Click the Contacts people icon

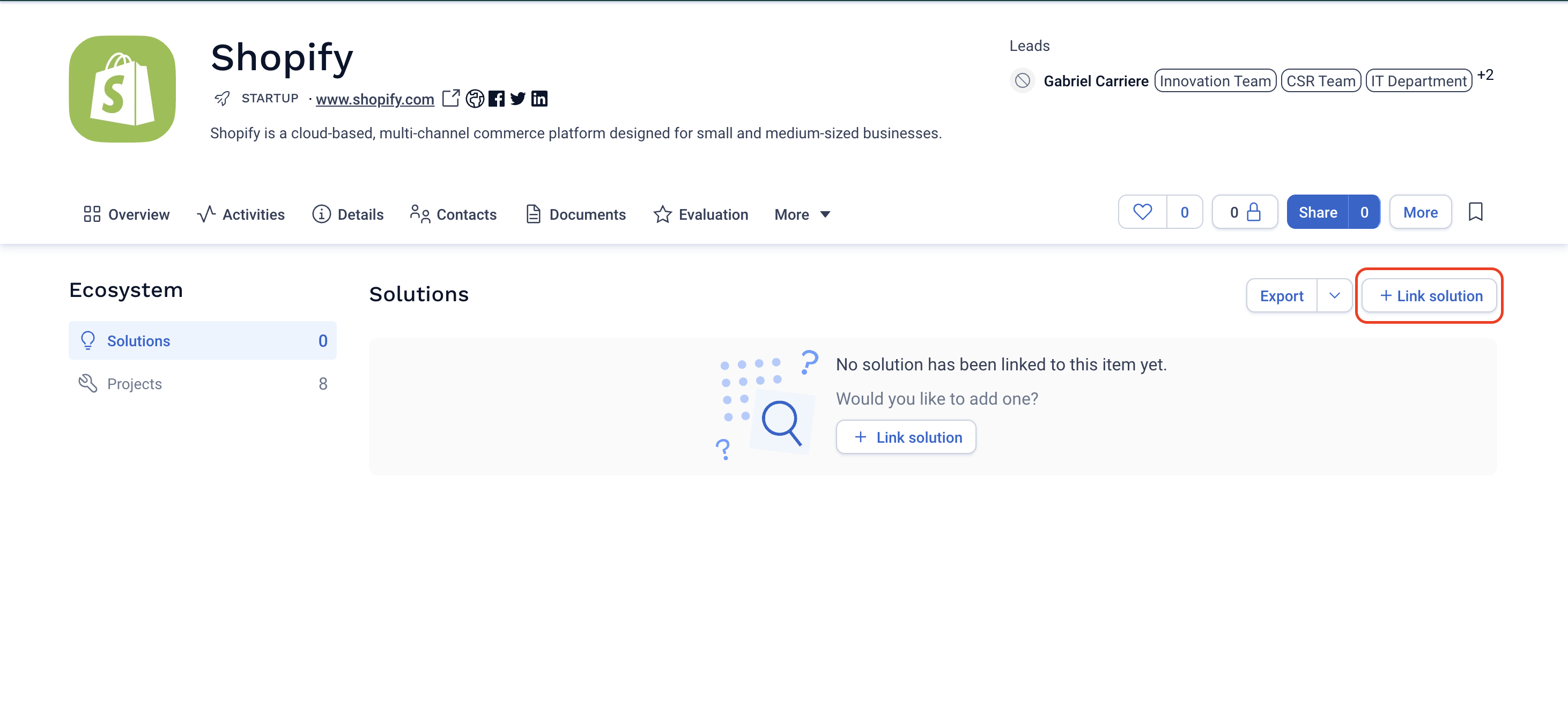tap(420, 213)
